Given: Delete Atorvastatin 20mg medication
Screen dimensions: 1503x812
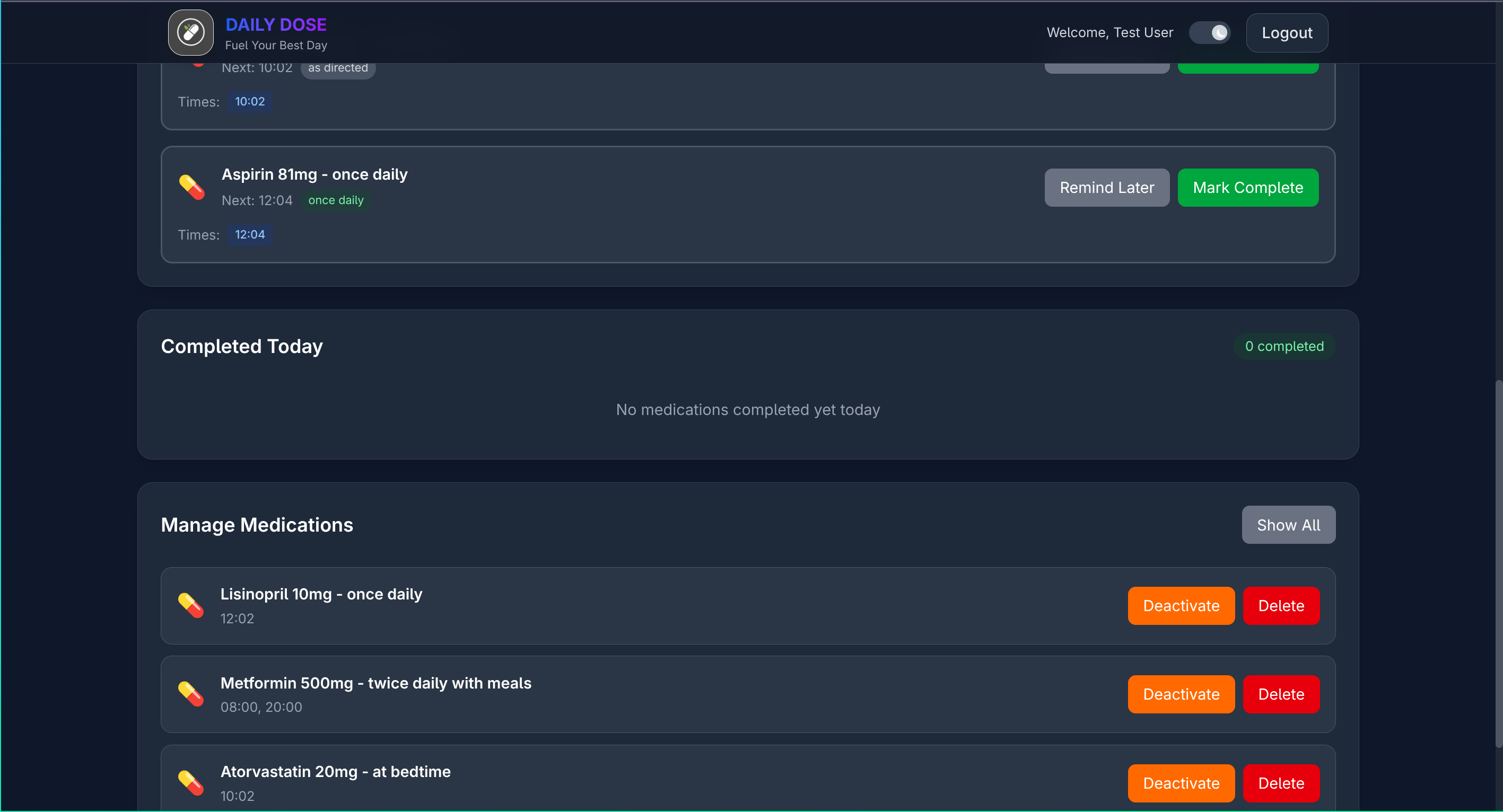Looking at the screenshot, I should click(x=1281, y=783).
